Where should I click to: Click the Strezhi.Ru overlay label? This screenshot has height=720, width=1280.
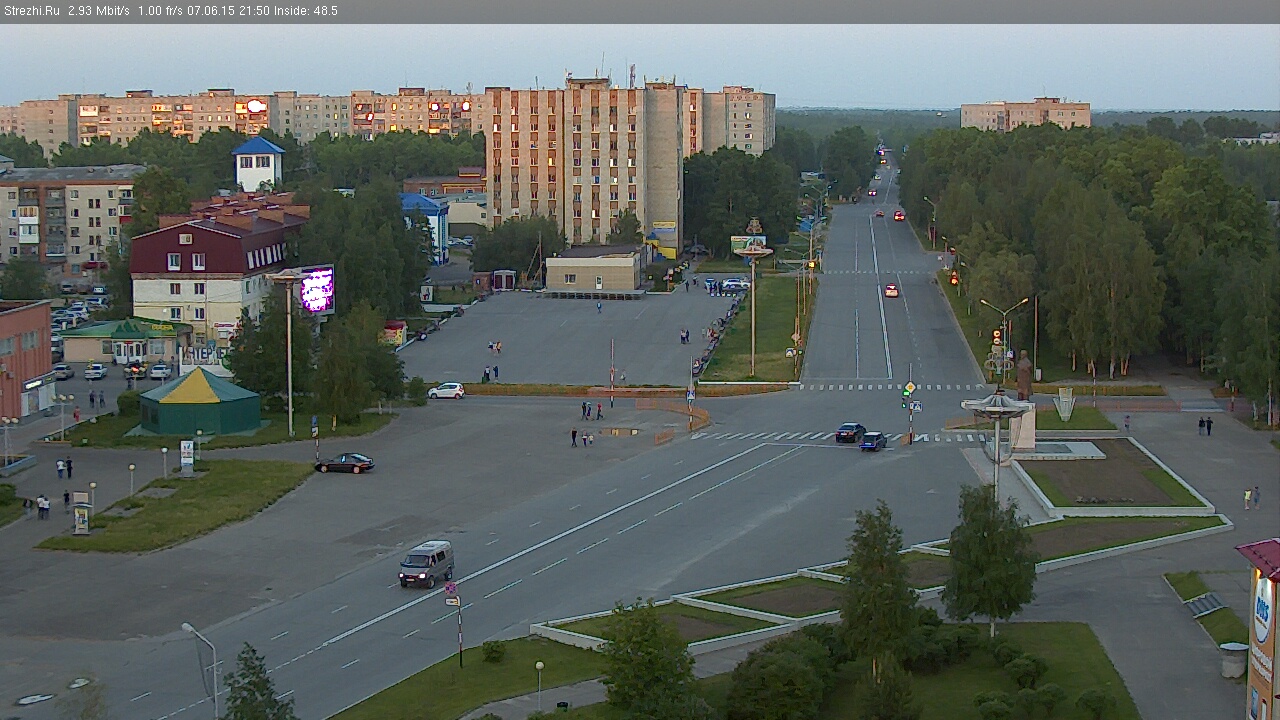(x=31, y=11)
